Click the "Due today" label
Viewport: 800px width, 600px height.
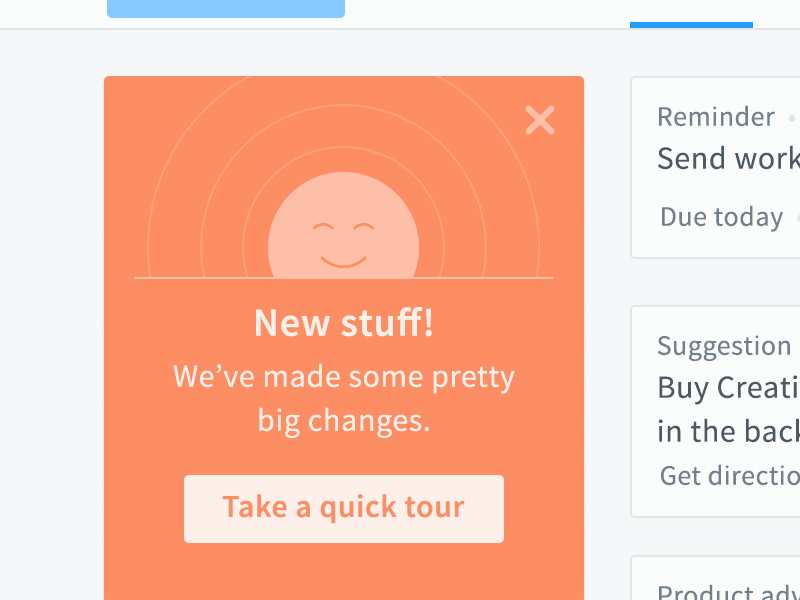pos(721,217)
